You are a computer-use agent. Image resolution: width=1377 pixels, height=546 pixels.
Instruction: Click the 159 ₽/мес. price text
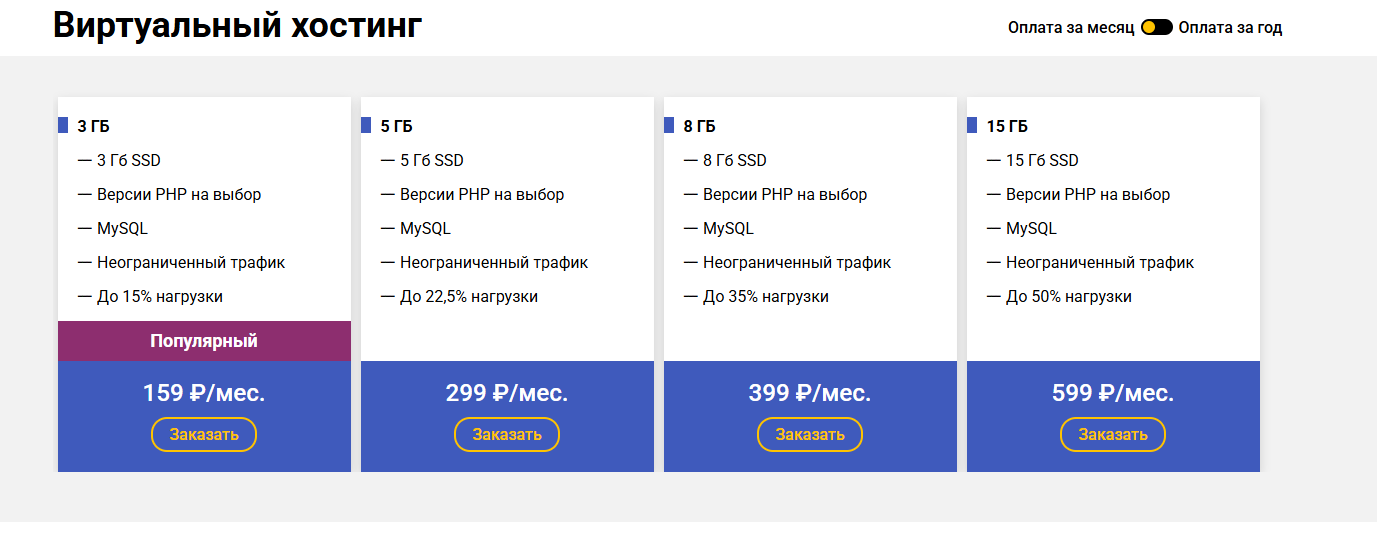point(204,393)
